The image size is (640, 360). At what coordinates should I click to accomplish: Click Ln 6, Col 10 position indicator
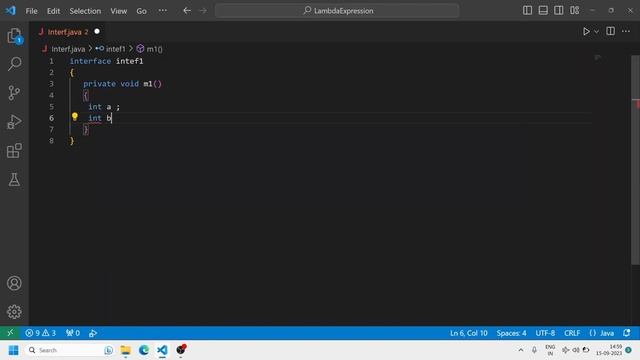coord(469,333)
